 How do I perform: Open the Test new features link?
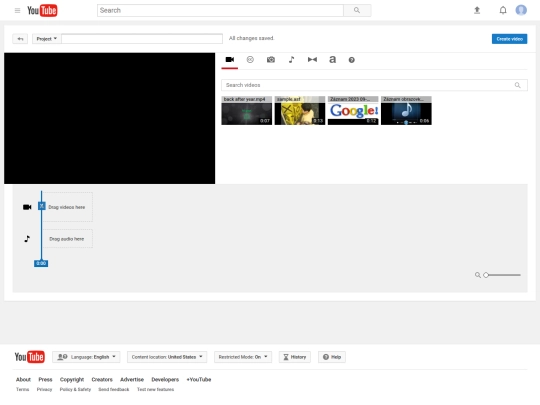coord(155,390)
